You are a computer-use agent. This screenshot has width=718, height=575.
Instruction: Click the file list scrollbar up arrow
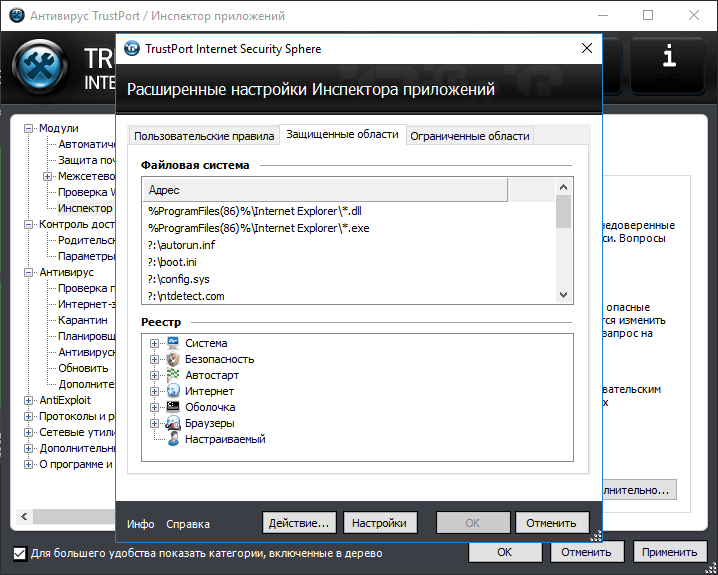(x=564, y=187)
